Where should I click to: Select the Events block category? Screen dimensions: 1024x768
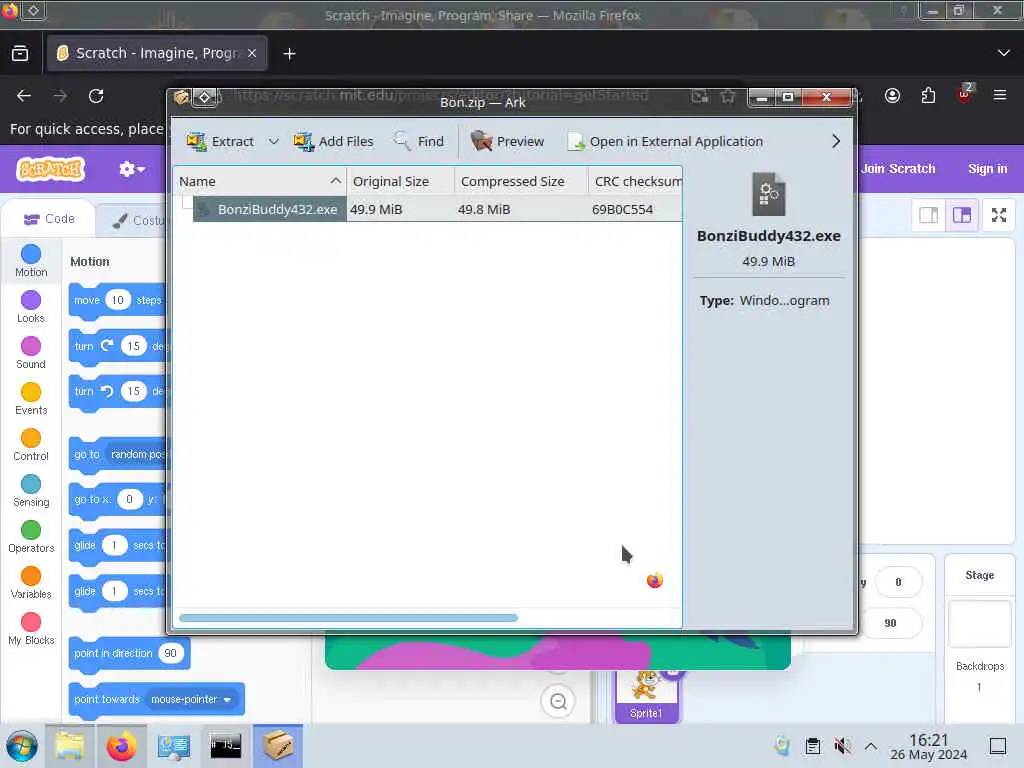point(31,399)
